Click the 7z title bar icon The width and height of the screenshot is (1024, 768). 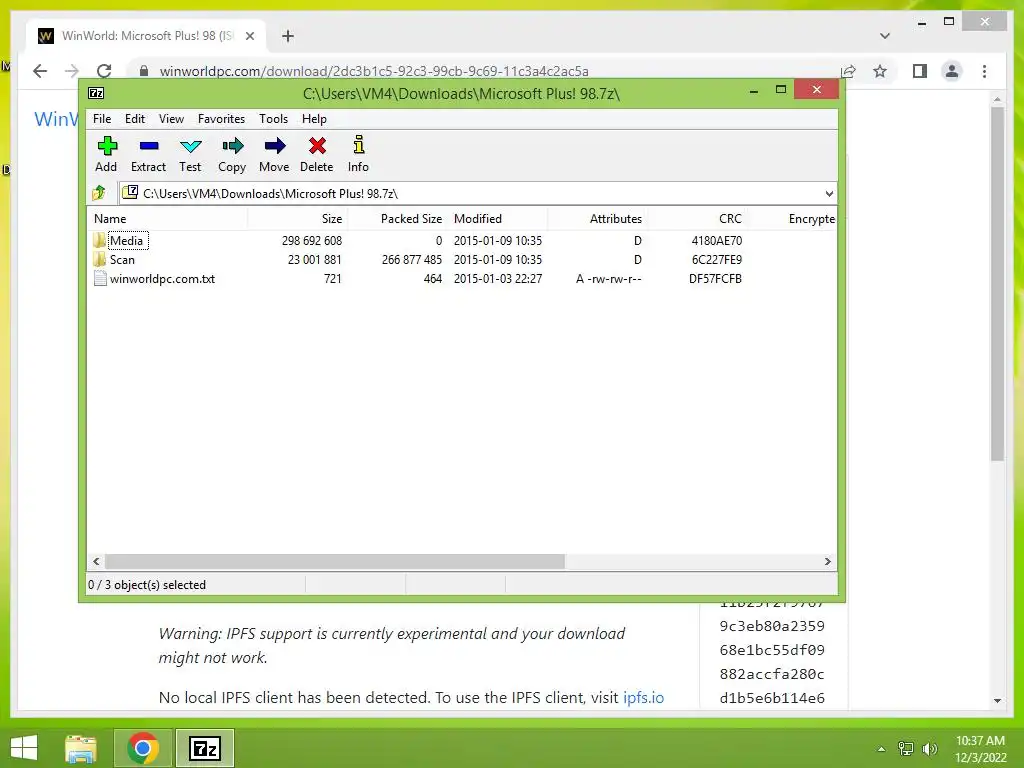coord(96,93)
